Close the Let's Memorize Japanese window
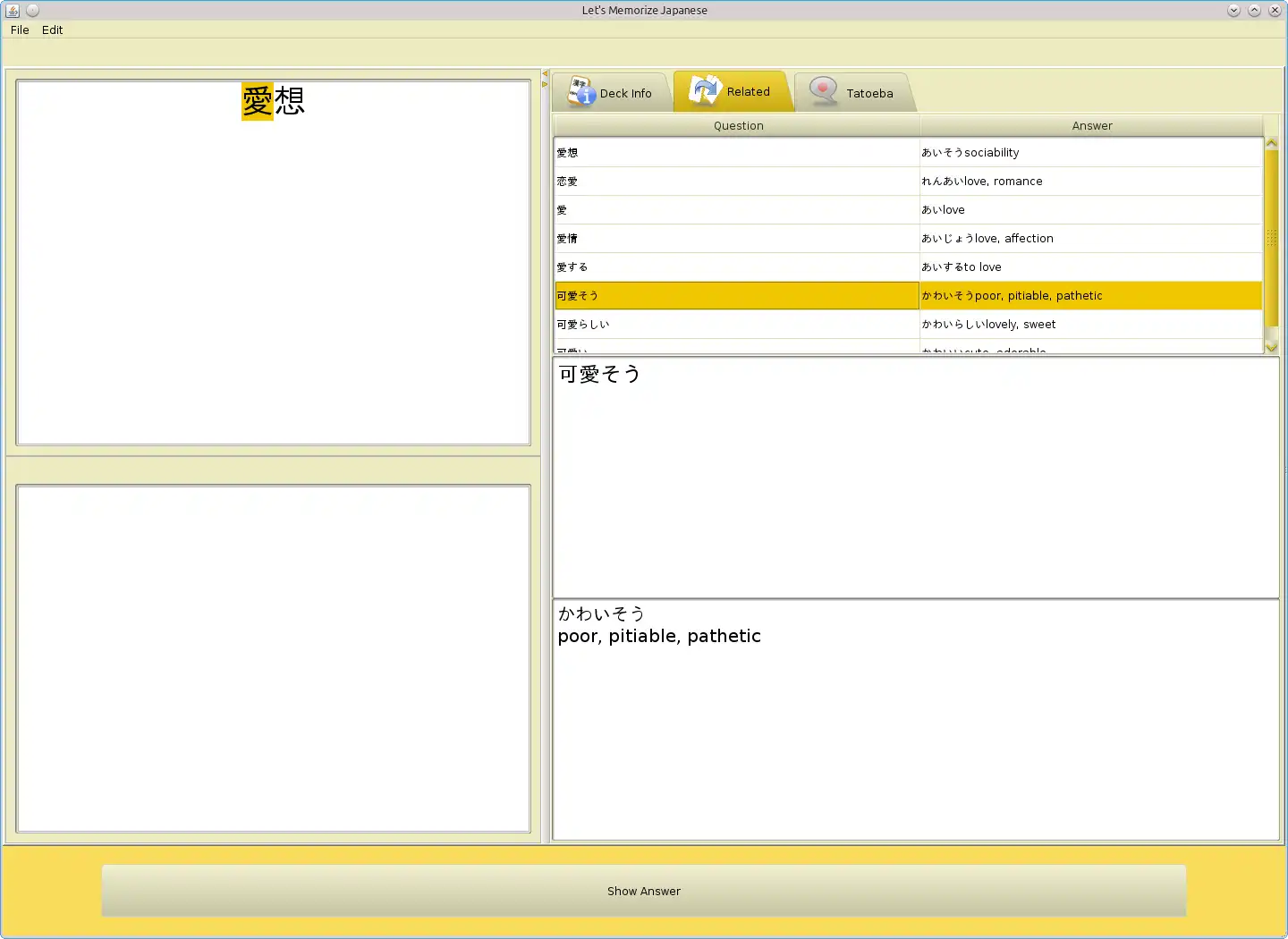This screenshot has height=939, width=1288. point(1275,11)
